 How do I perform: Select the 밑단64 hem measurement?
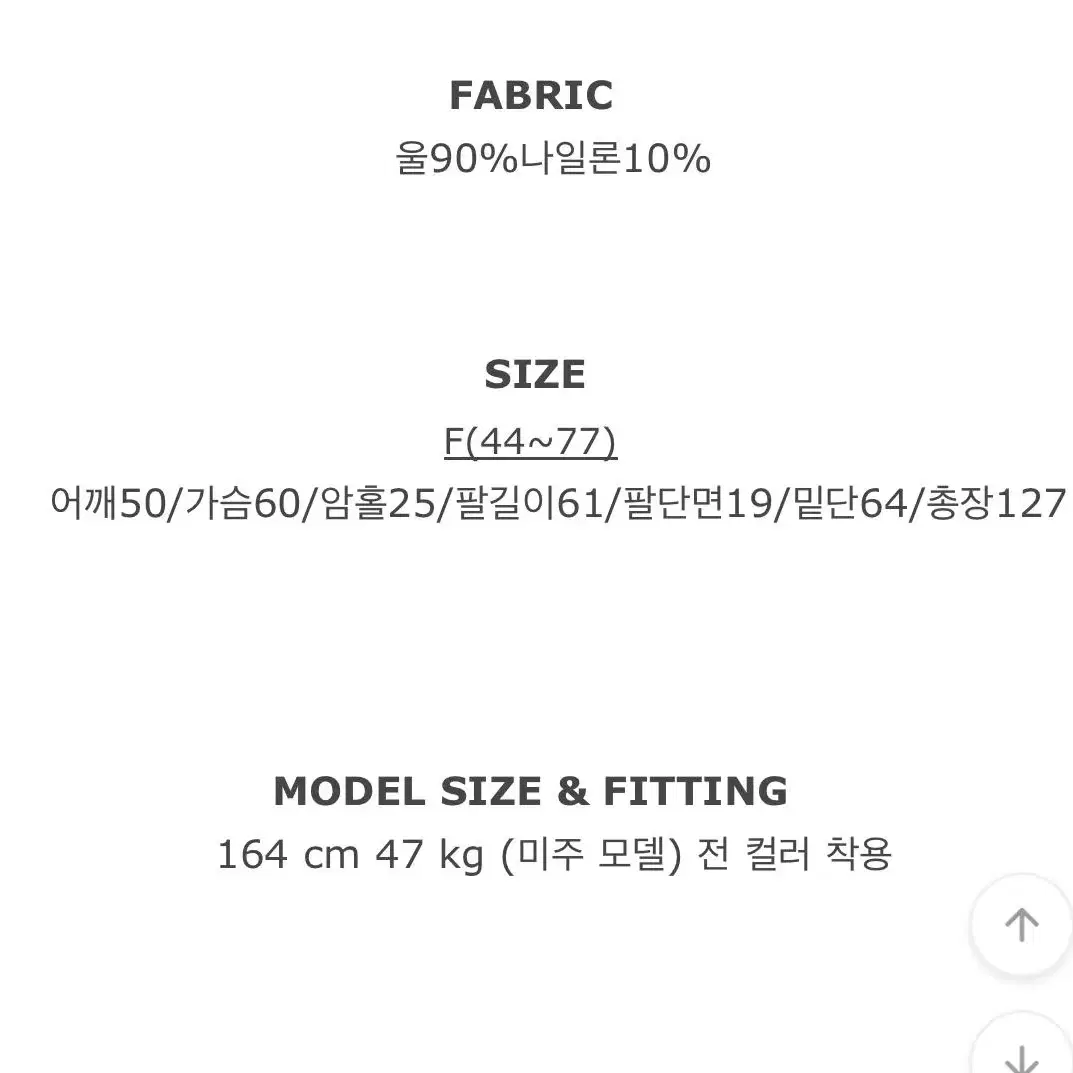[x=850, y=503]
